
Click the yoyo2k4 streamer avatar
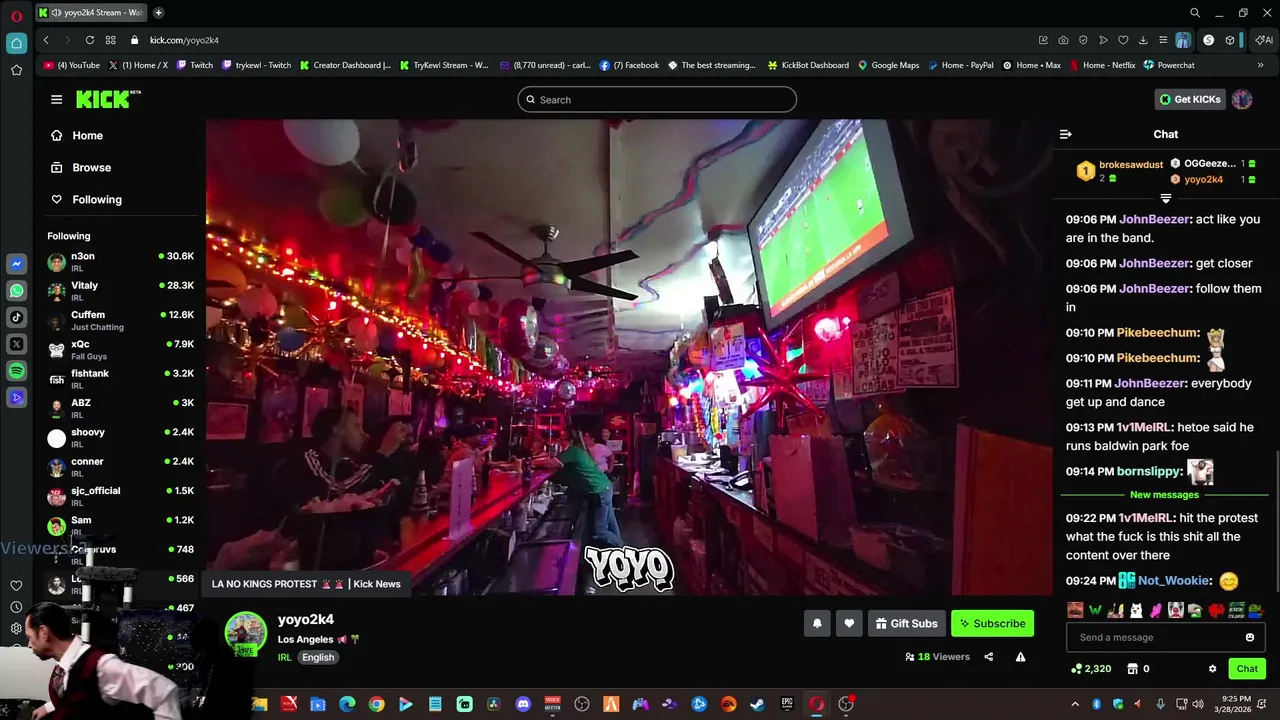(245, 634)
